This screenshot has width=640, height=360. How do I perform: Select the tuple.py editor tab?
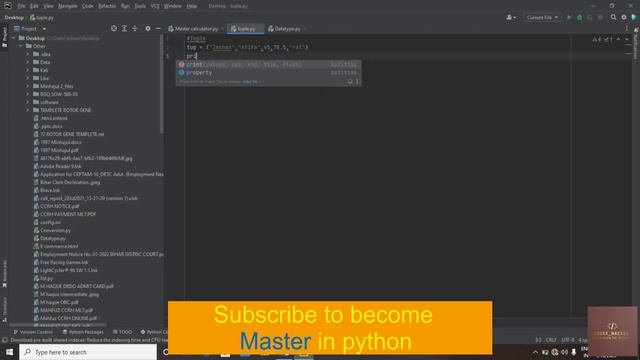pyautogui.click(x=246, y=29)
